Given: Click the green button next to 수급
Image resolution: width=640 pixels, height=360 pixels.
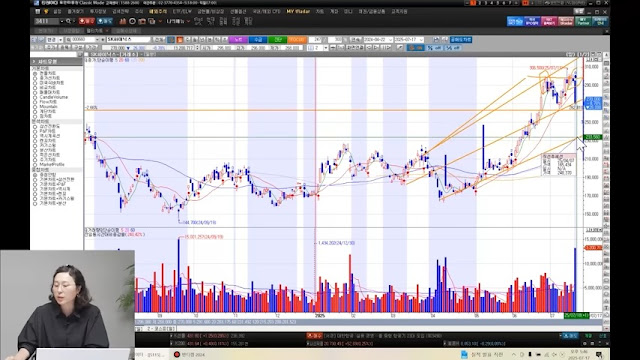Looking at the screenshot, I should [x=278, y=40].
